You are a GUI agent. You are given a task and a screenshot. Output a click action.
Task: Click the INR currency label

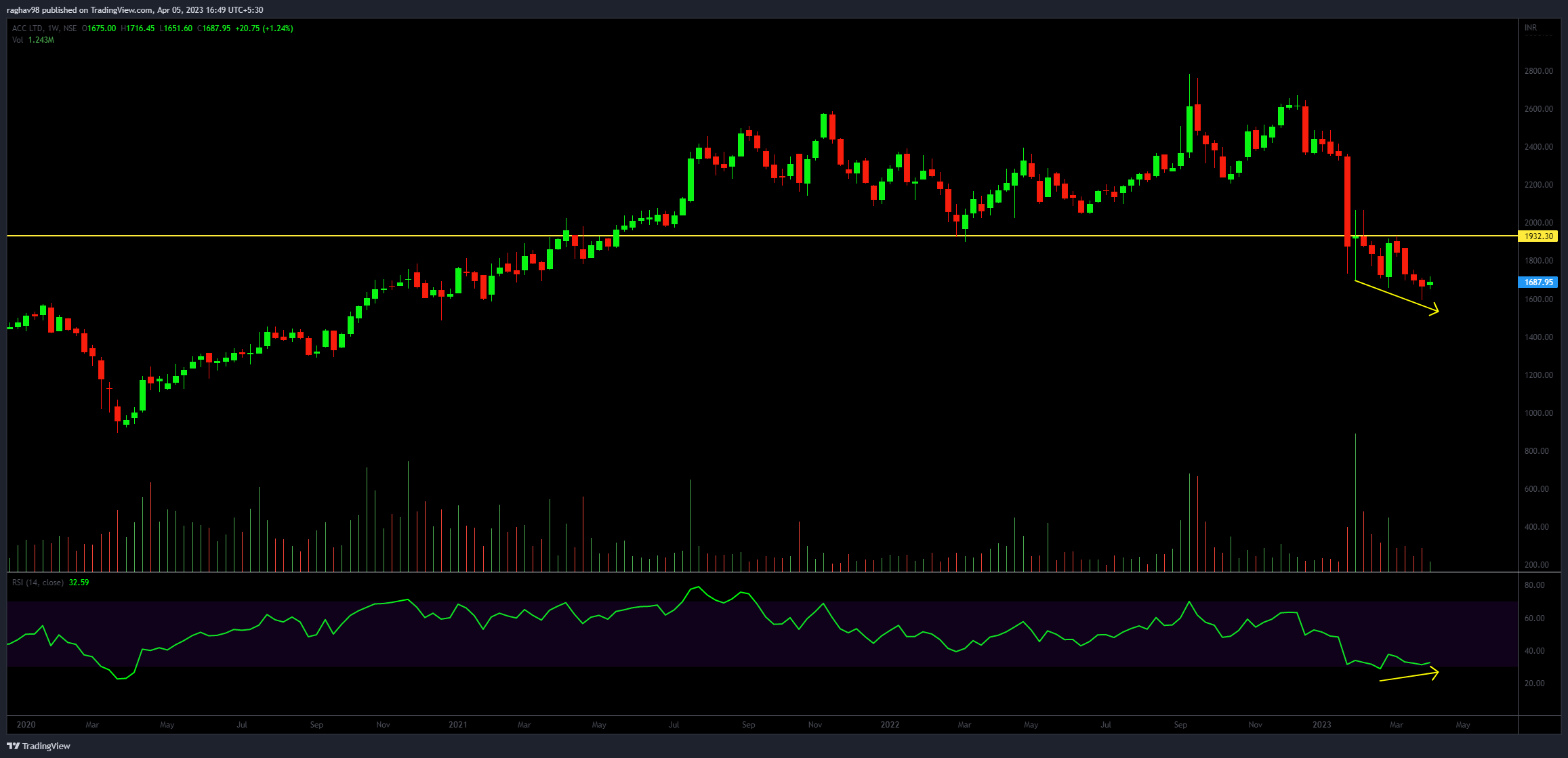[x=1530, y=28]
